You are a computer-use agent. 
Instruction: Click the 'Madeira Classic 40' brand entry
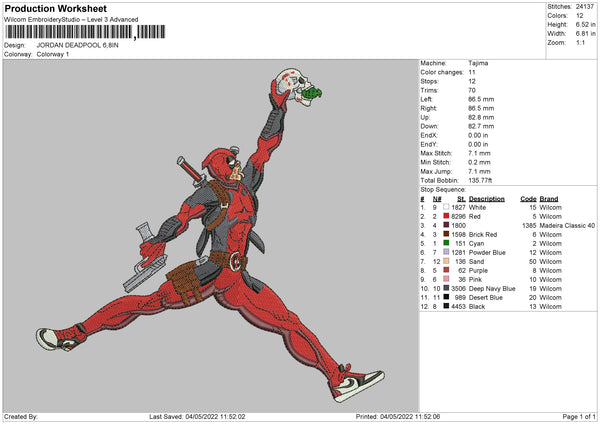(x=567, y=225)
